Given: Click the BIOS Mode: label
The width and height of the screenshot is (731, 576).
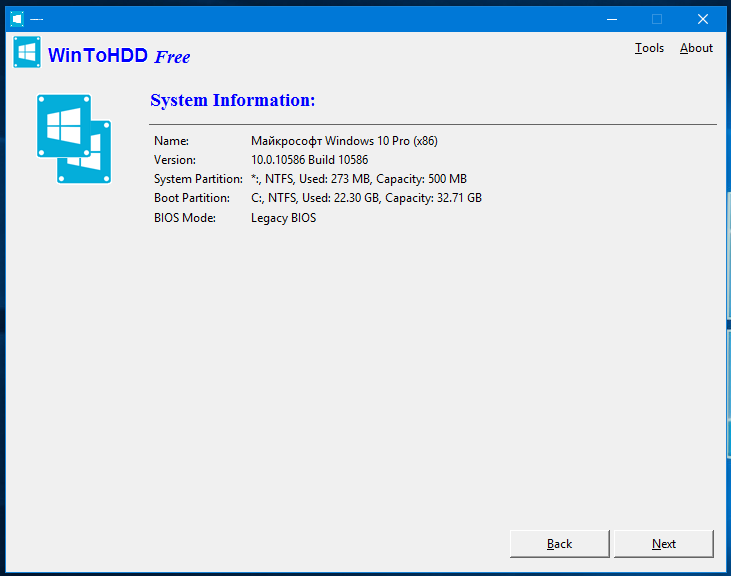Looking at the screenshot, I should (x=185, y=218).
